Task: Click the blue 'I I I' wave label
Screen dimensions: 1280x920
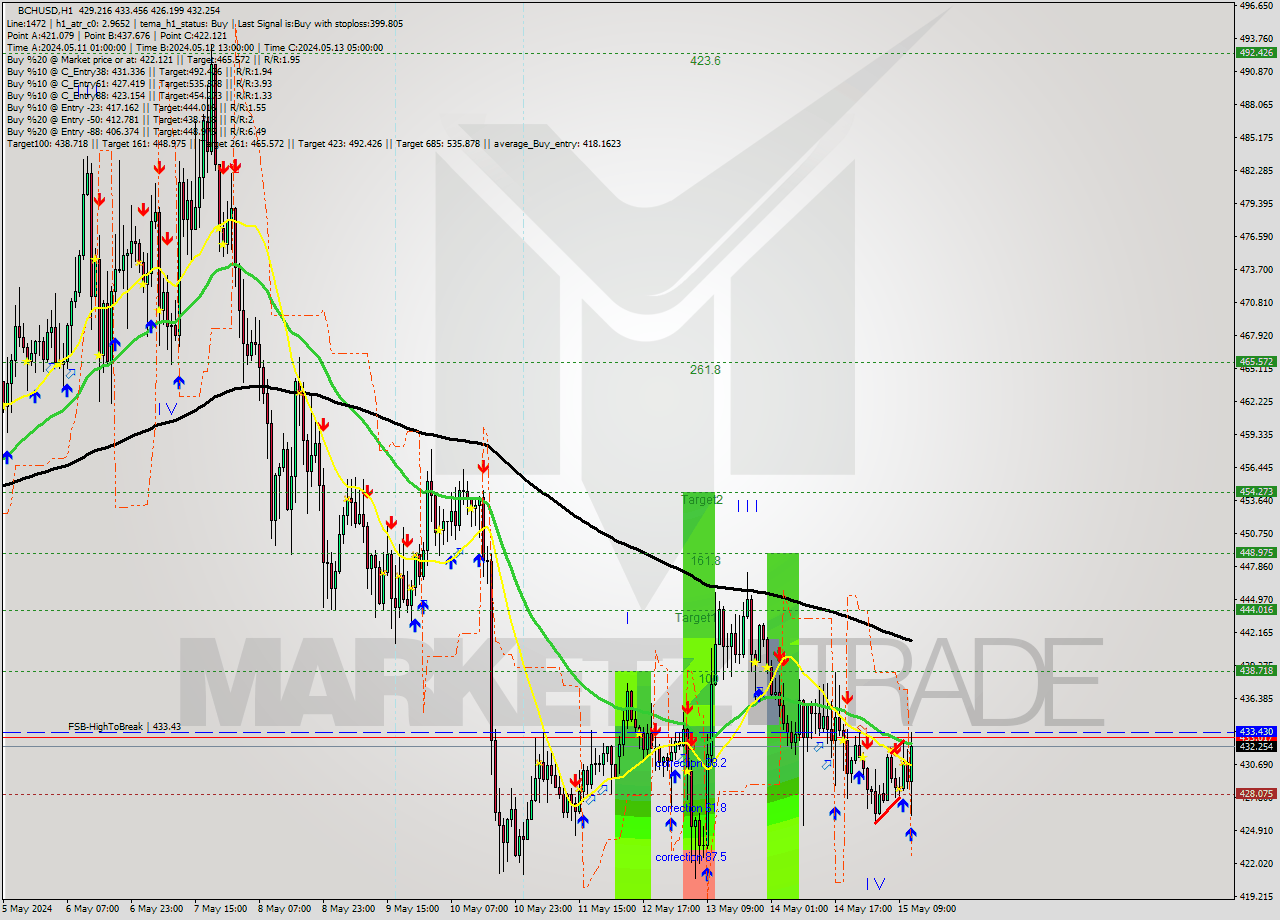Action: [x=748, y=506]
